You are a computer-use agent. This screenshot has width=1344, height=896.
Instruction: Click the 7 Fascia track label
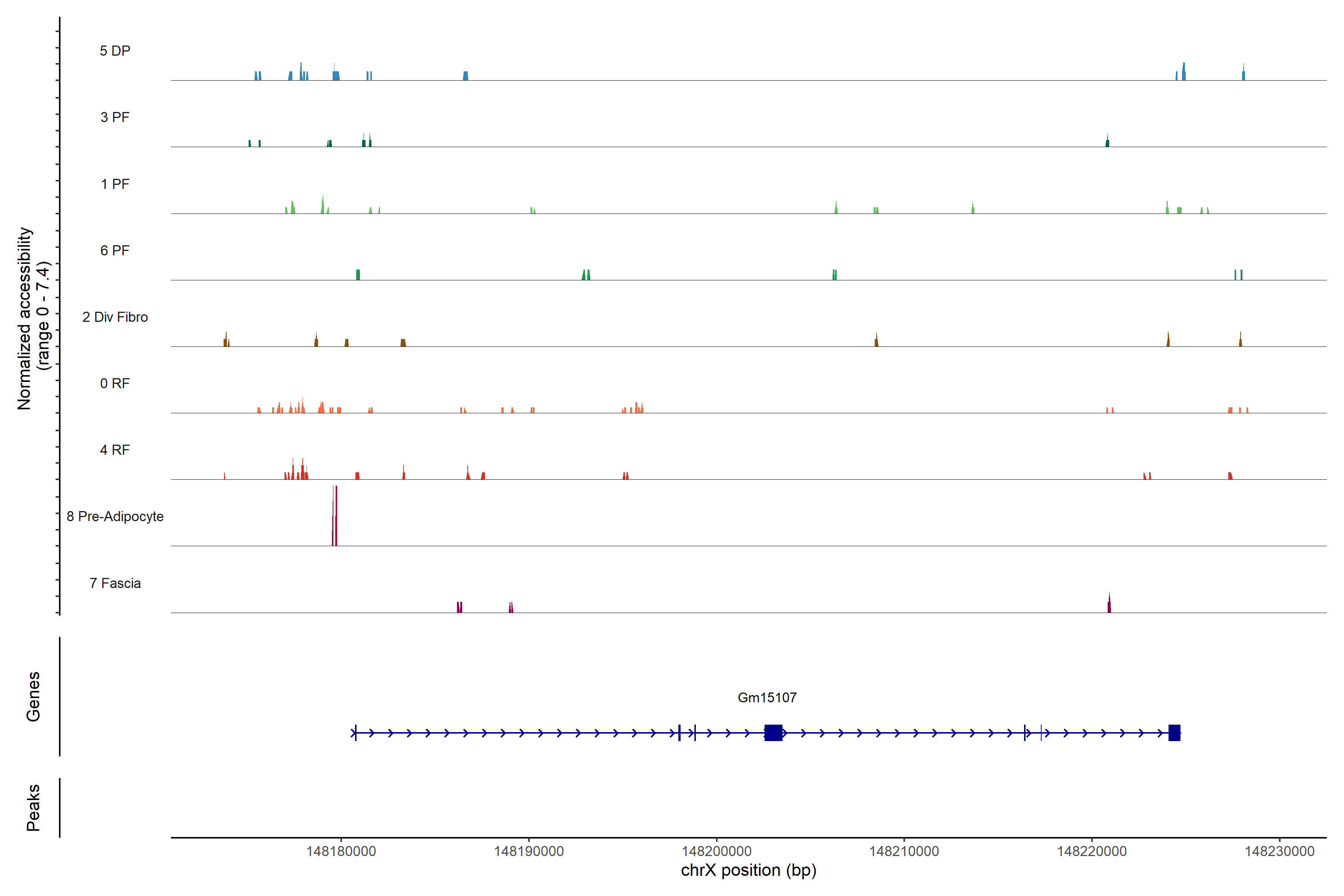pos(115,583)
